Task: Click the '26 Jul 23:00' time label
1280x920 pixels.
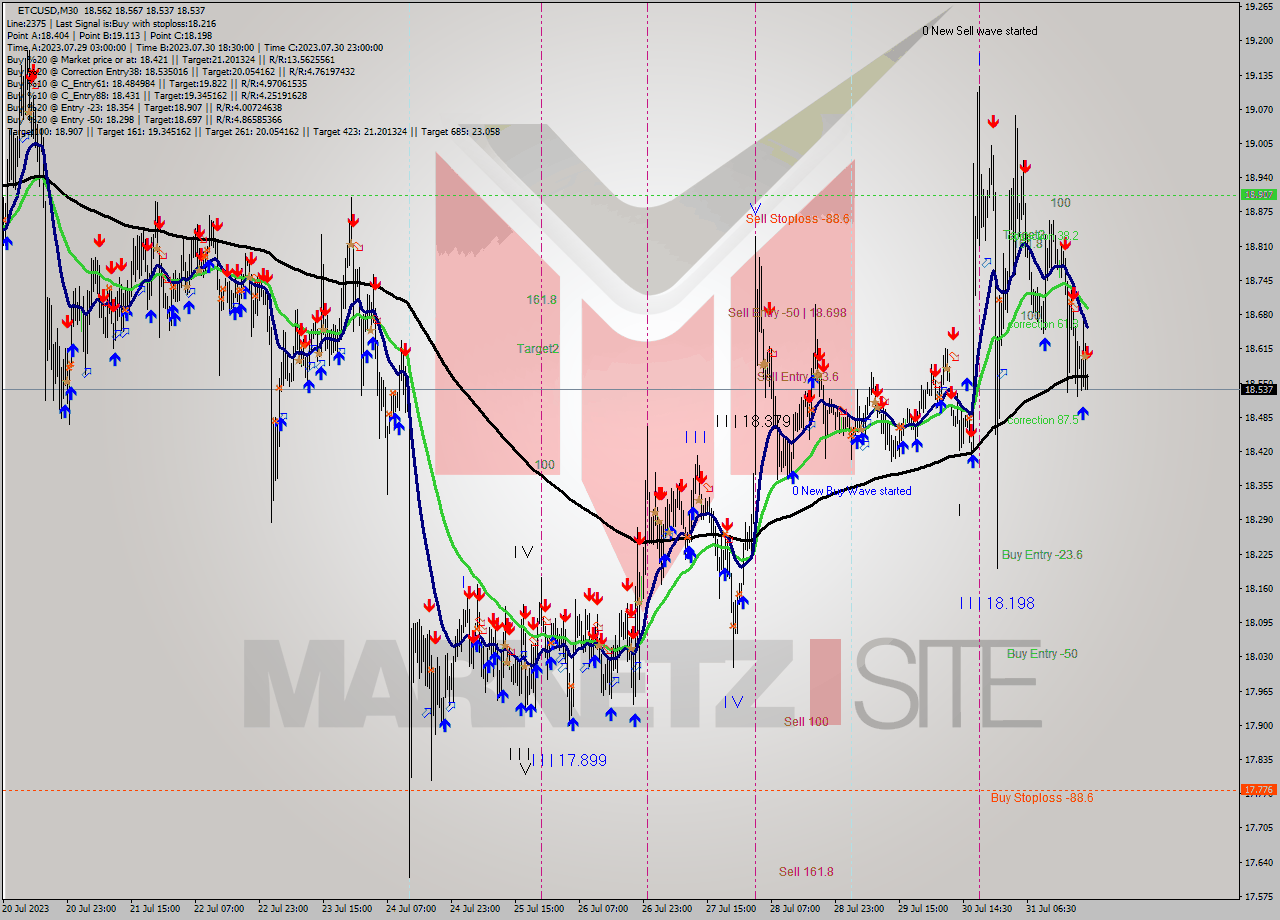Action: 669,909
